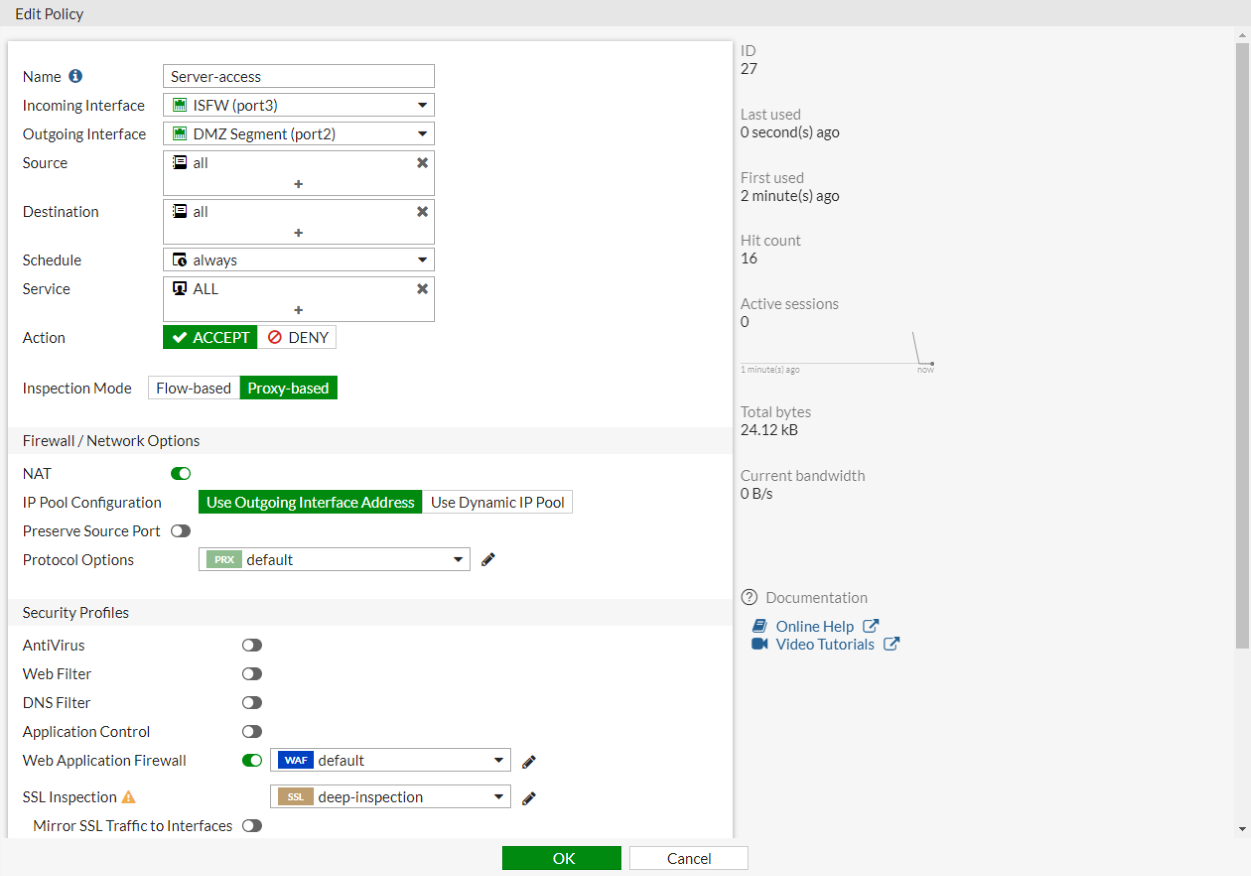Image resolution: width=1251 pixels, height=876 pixels.
Task: Remove 'all' from the Source field
Action: [x=422, y=163]
